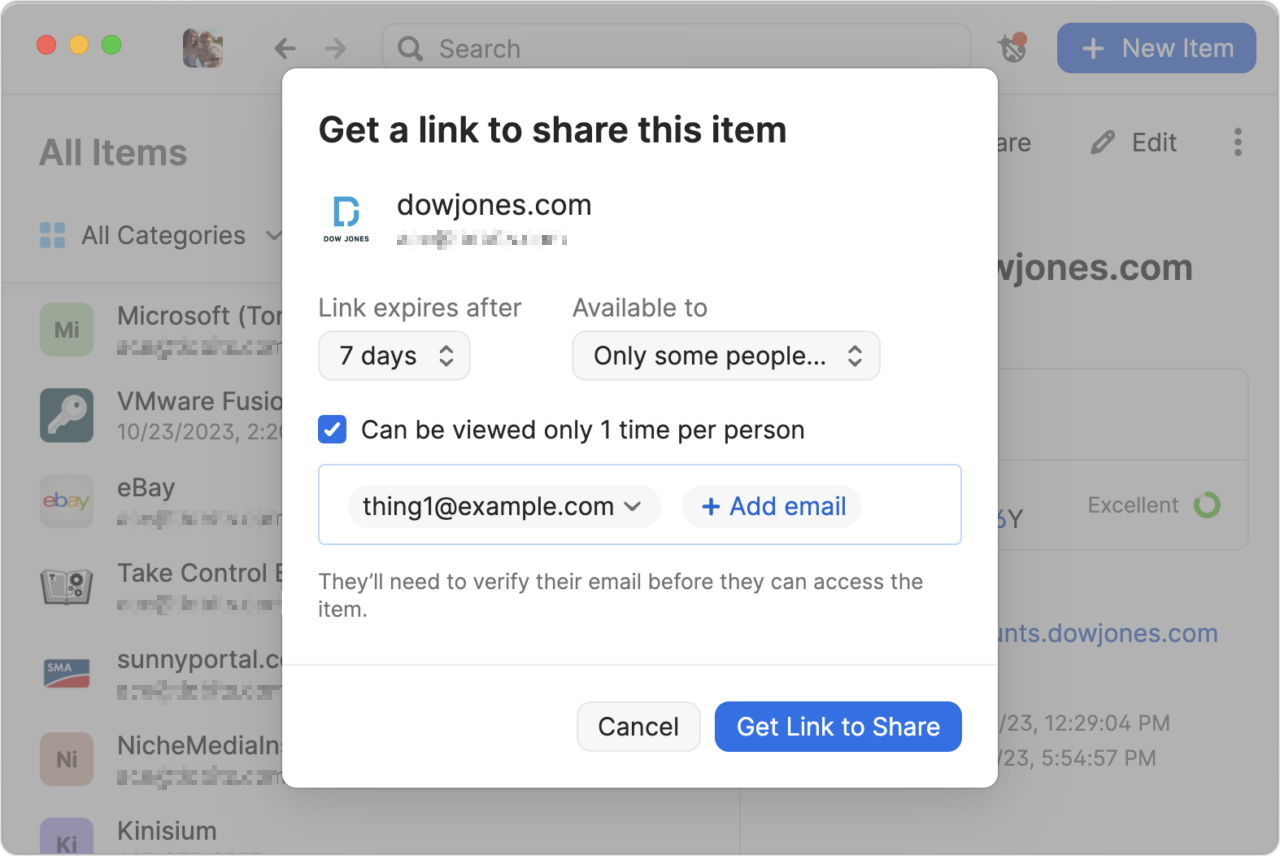Screen dimensions: 1280x856
Task: Expand the All Categories filter
Action: [161, 236]
